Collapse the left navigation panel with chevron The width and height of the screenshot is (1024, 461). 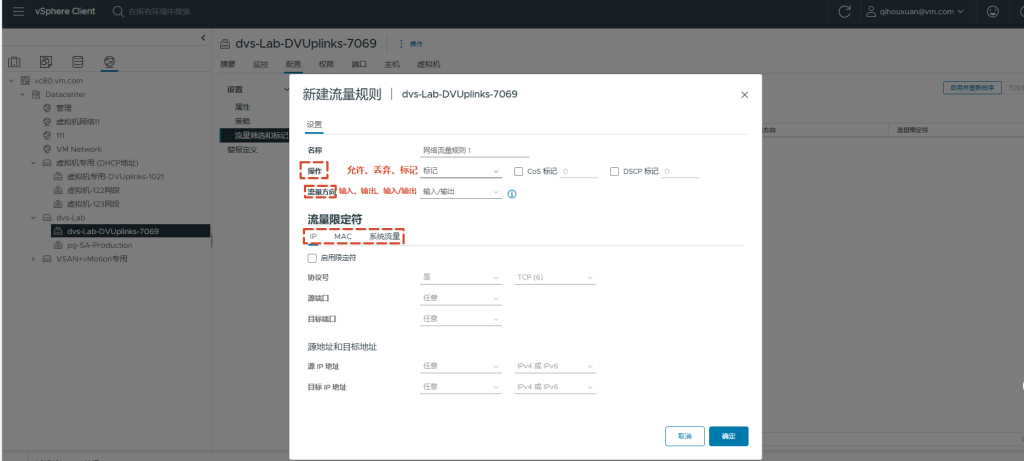point(203,39)
